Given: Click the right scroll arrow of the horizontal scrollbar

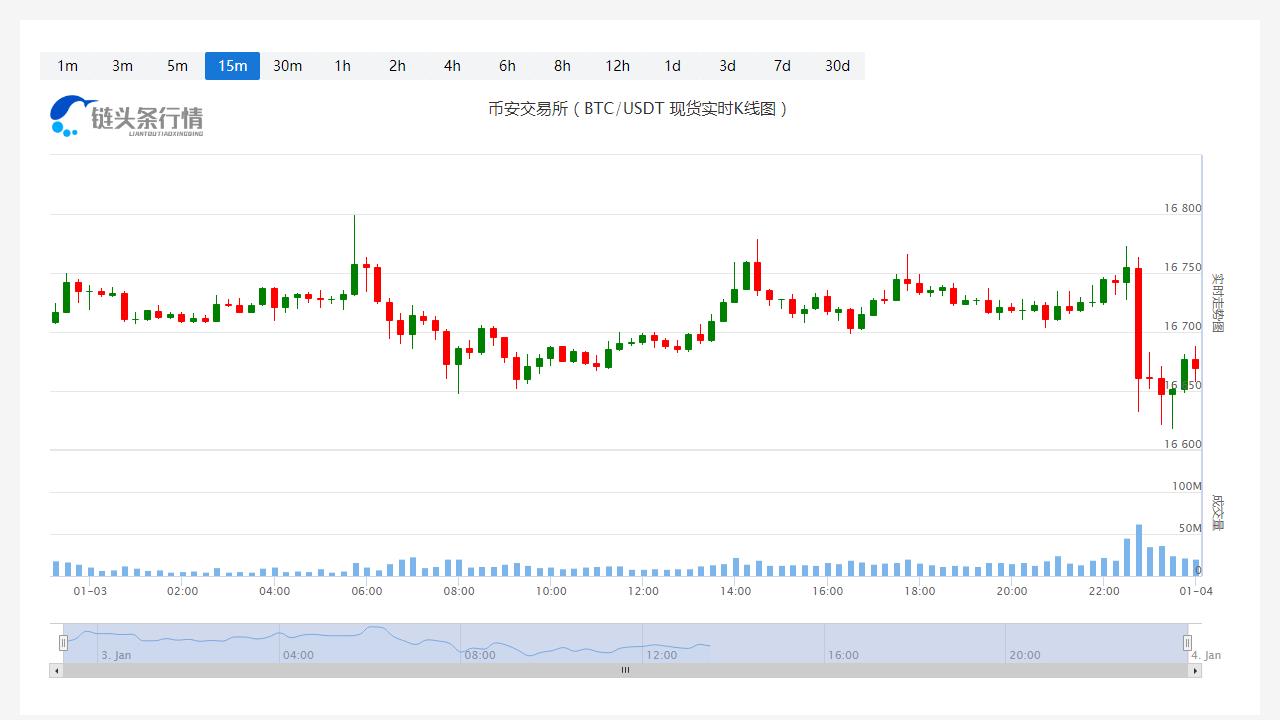Looking at the screenshot, I should pyautogui.click(x=1195, y=671).
